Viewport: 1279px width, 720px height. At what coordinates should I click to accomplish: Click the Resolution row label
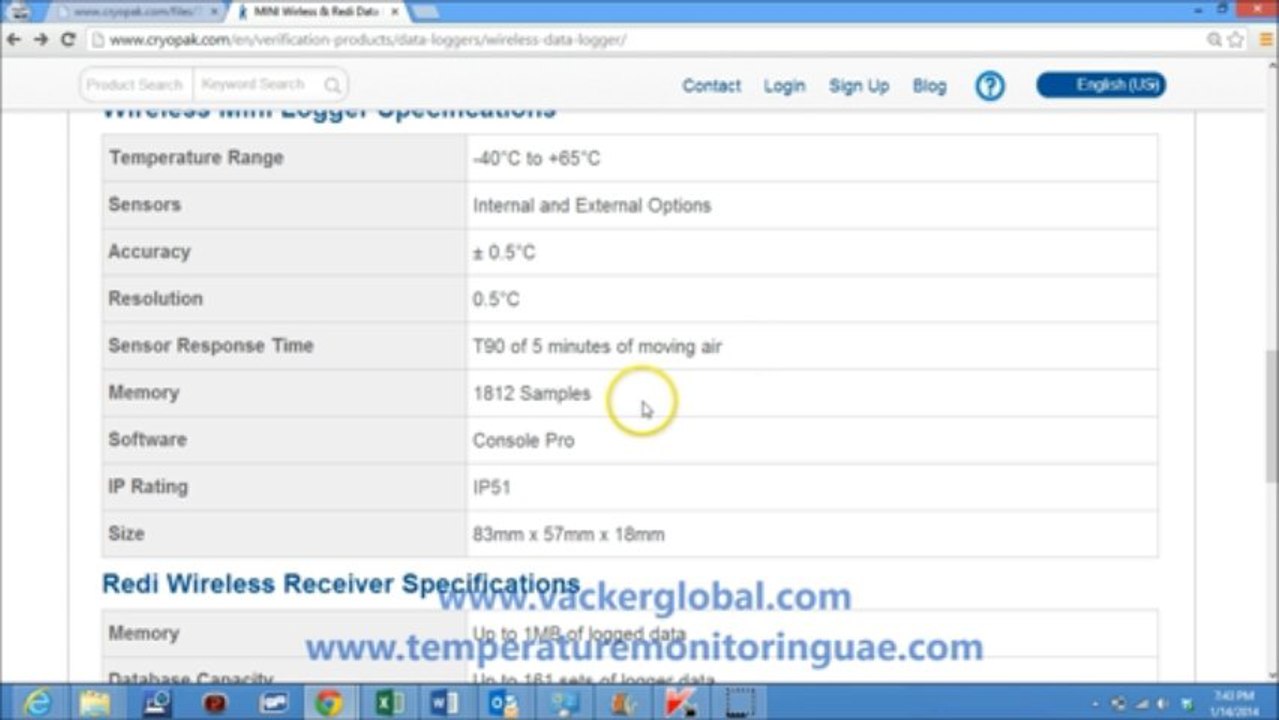pyautogui.click(x=155, y=299)
